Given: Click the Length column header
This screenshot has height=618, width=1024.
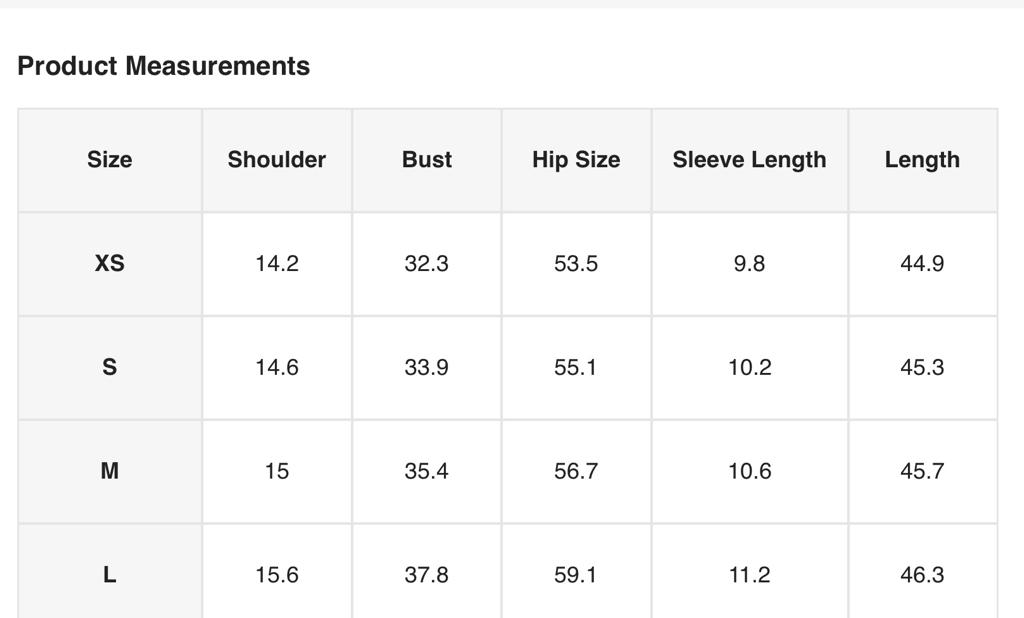Looking at the screenshot, I should (x=922, y=160).
